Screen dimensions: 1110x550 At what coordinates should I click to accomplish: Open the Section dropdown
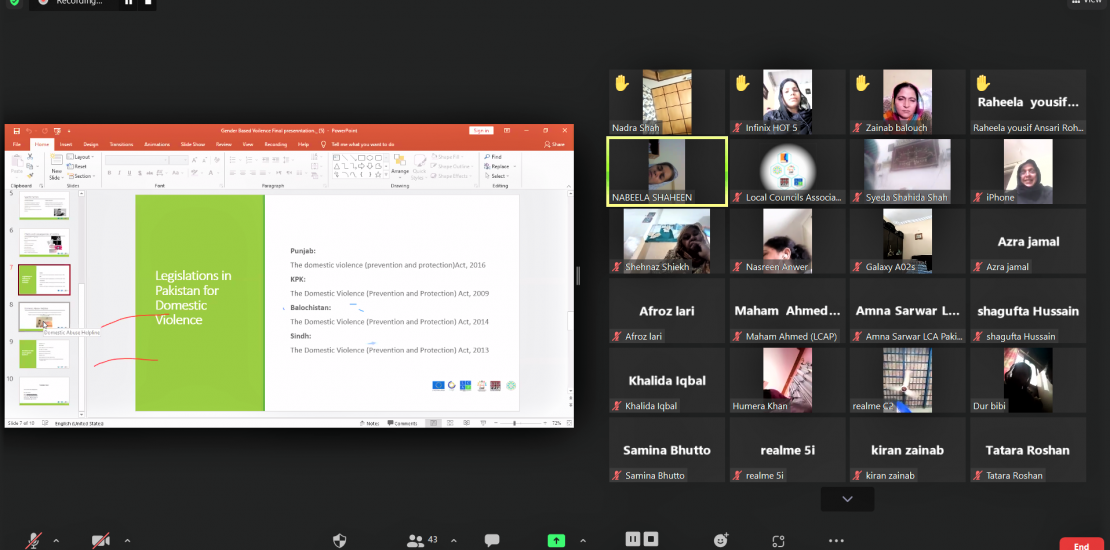[81, 176]
